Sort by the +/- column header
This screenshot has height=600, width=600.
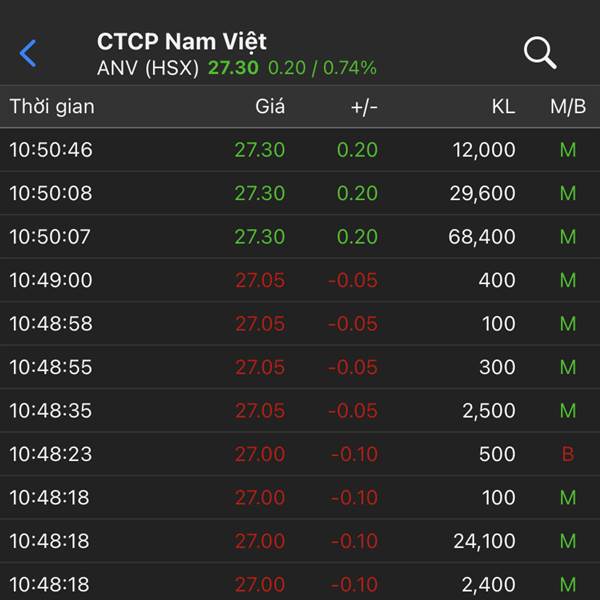(364, 107)
